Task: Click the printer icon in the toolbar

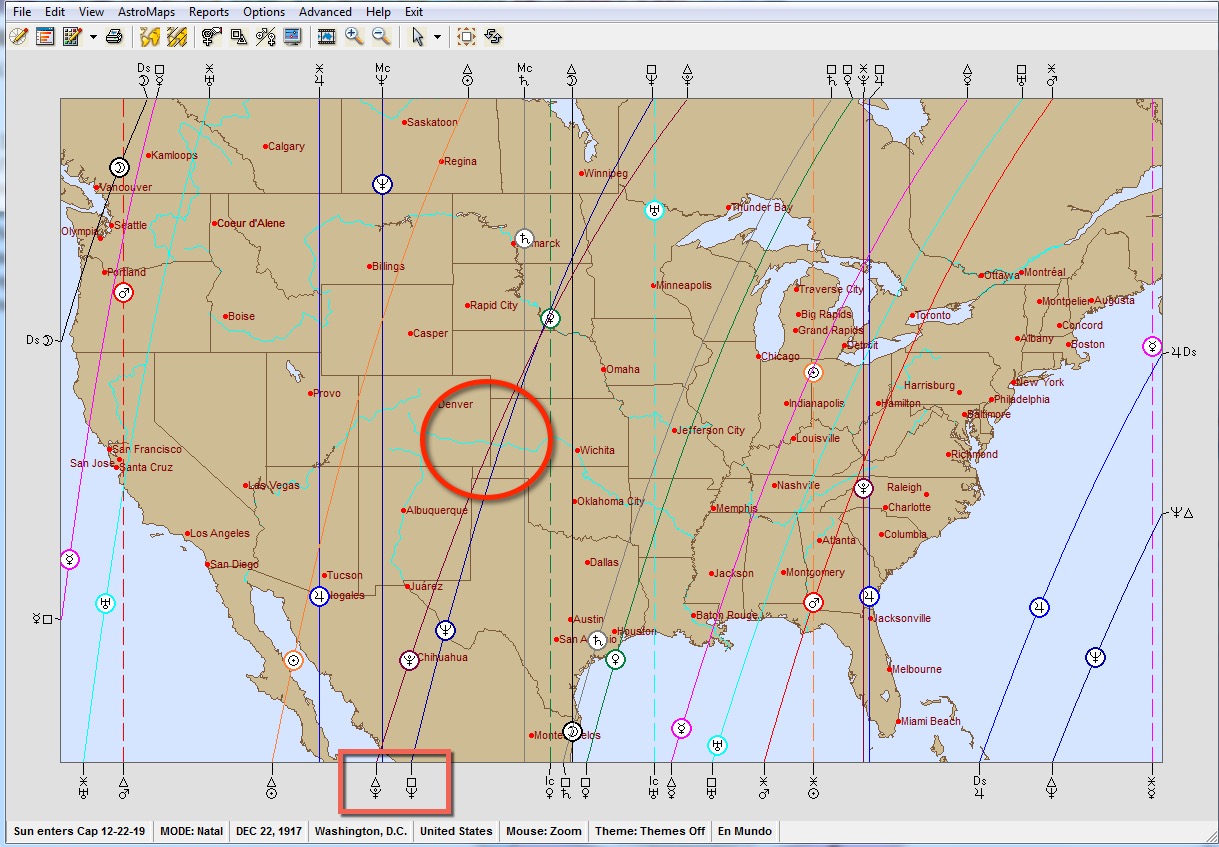Action: point(114,37)
